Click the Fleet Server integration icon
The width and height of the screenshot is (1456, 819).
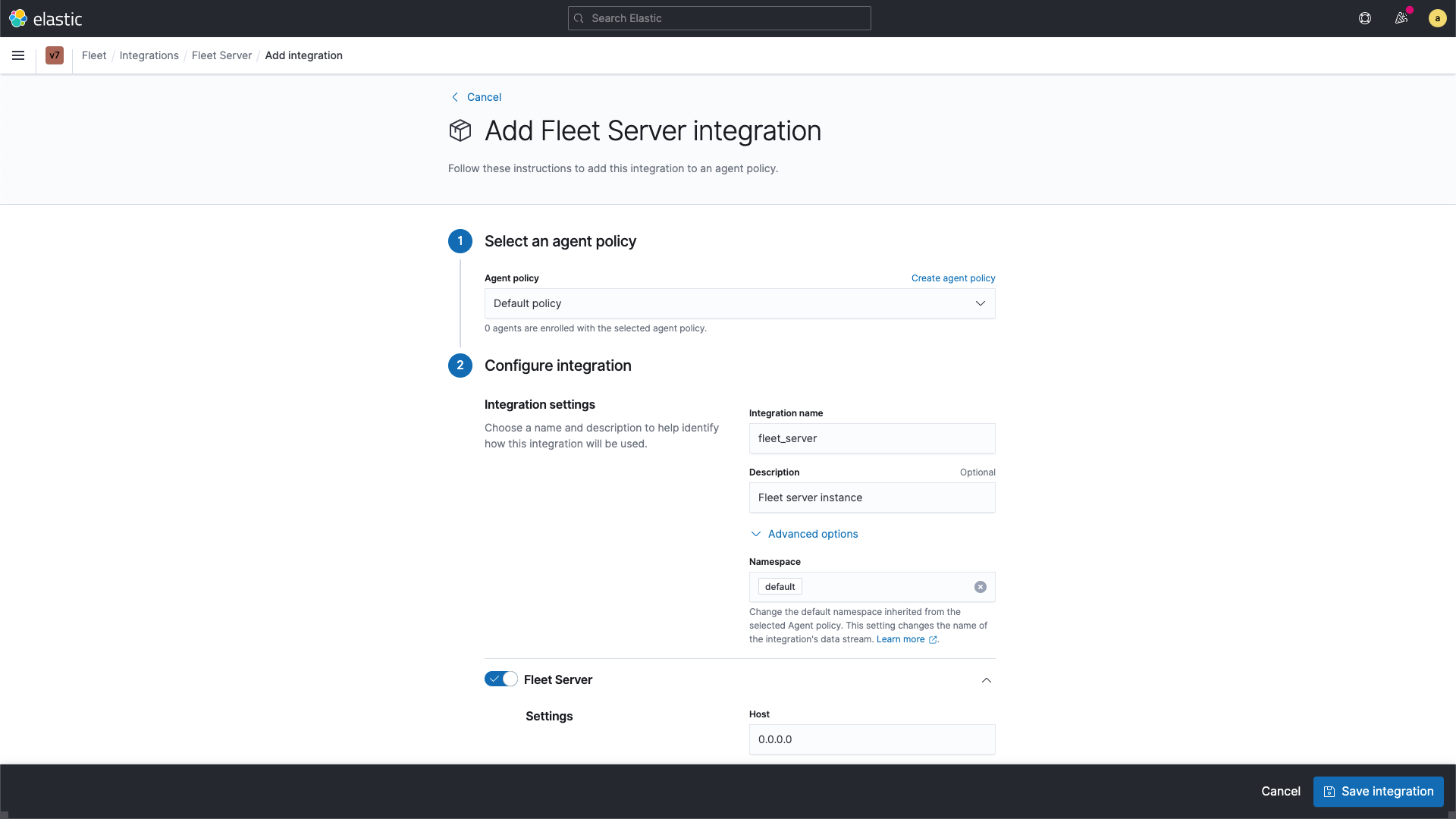[460, 130]
